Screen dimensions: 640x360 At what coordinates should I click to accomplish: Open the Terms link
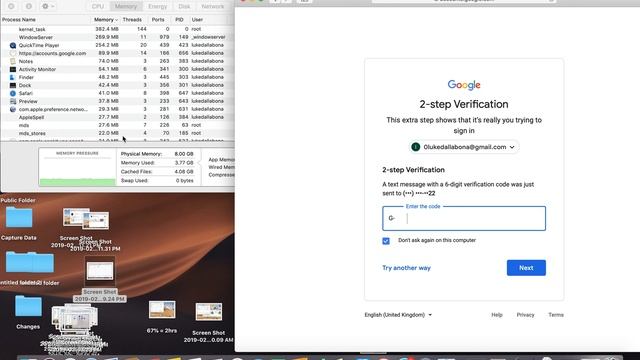[556, 315]
